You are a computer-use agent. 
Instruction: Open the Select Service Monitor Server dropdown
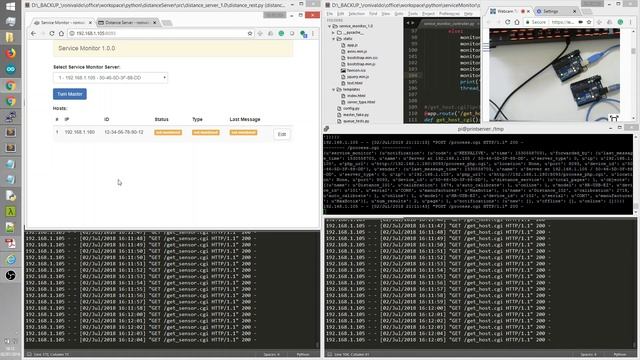(x=110, y=78)
